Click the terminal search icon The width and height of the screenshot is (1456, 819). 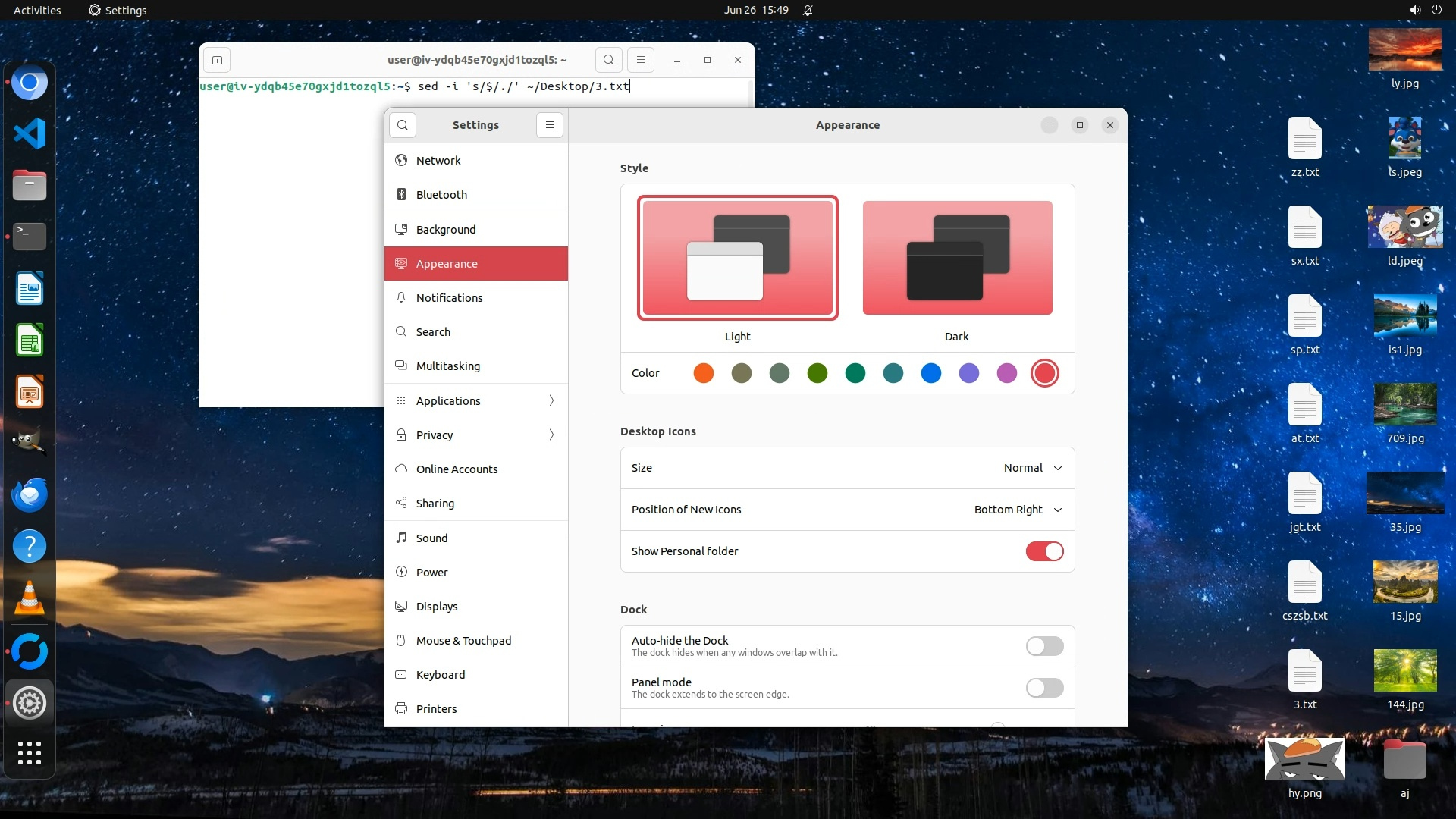pos(608,60)
